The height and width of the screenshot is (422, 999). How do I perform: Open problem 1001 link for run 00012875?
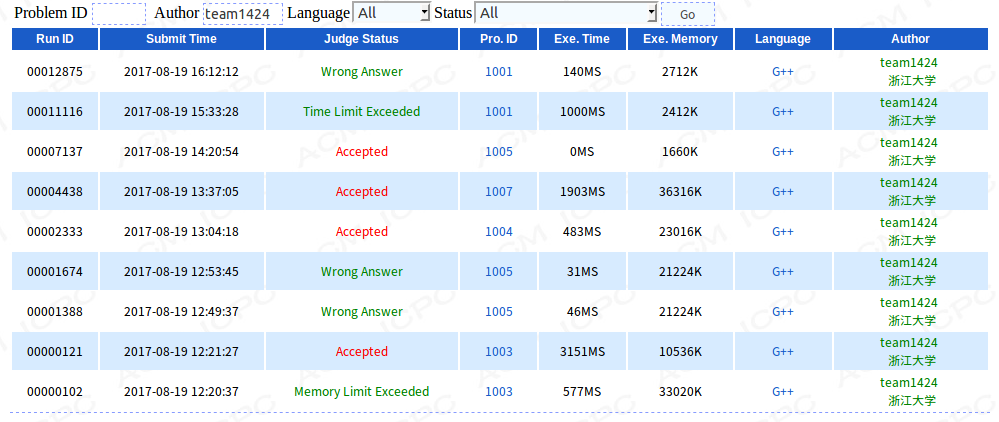point(499,72)
